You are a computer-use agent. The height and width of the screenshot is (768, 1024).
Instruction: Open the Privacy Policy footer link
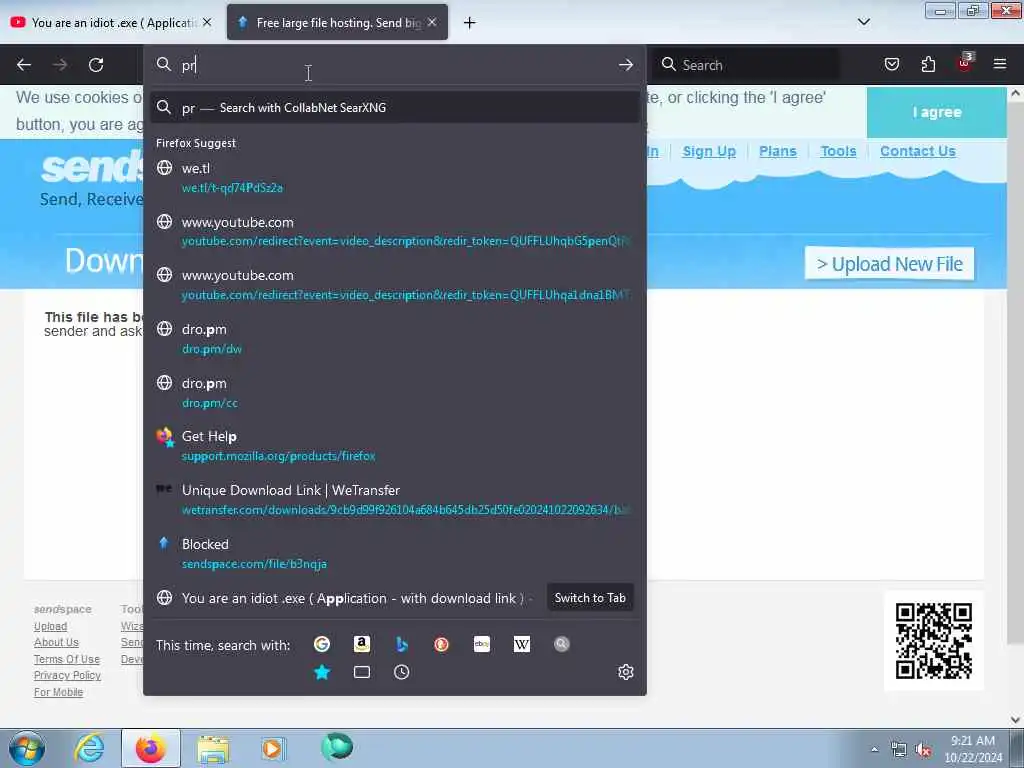(x=67, y=675)
